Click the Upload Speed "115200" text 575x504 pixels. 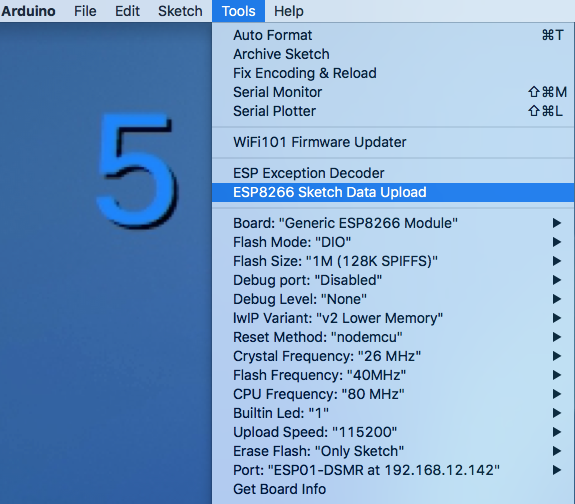[x=315, y=432]
